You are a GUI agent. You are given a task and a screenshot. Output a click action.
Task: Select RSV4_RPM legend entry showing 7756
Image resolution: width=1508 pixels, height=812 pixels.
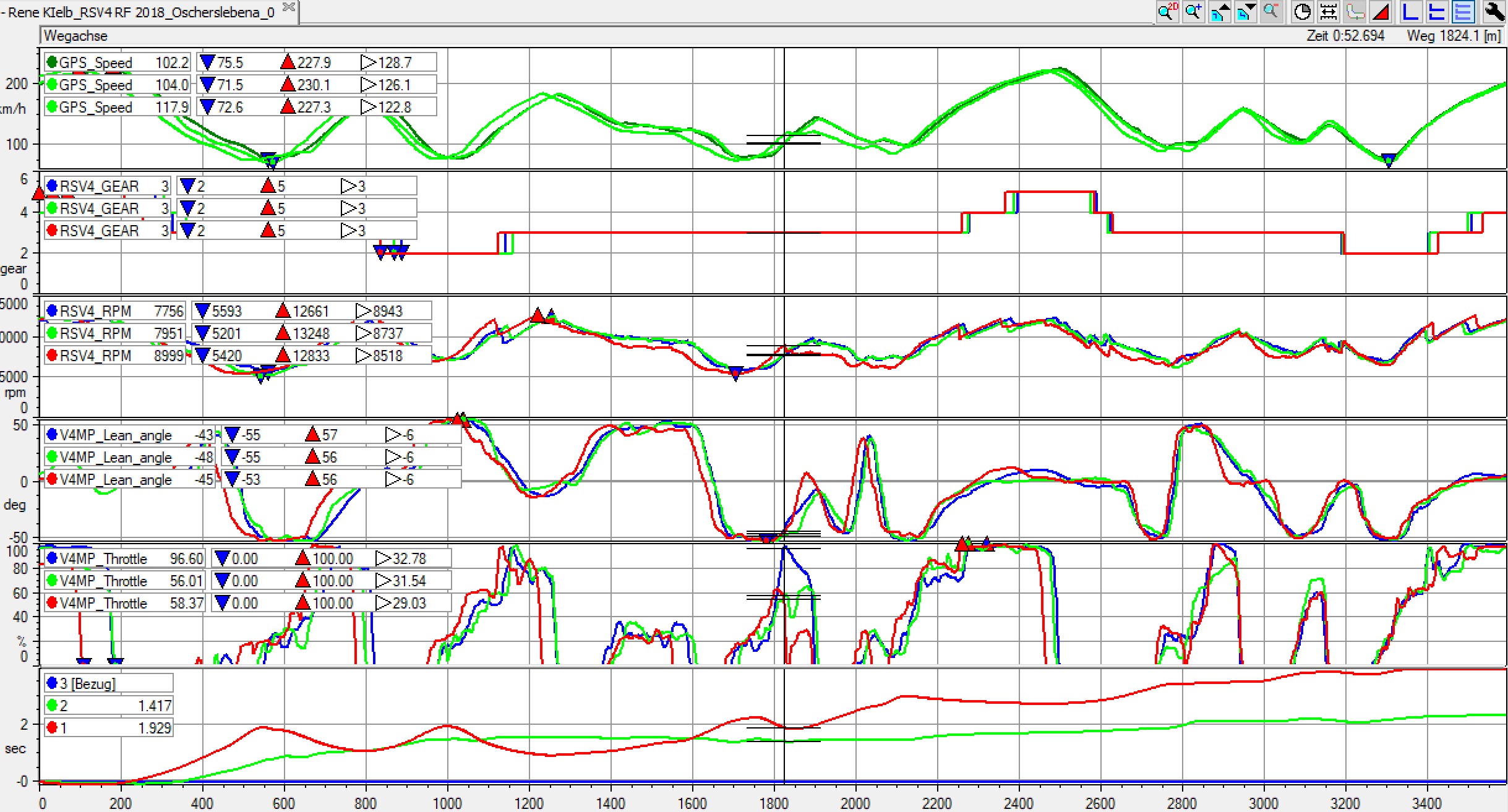115,311
